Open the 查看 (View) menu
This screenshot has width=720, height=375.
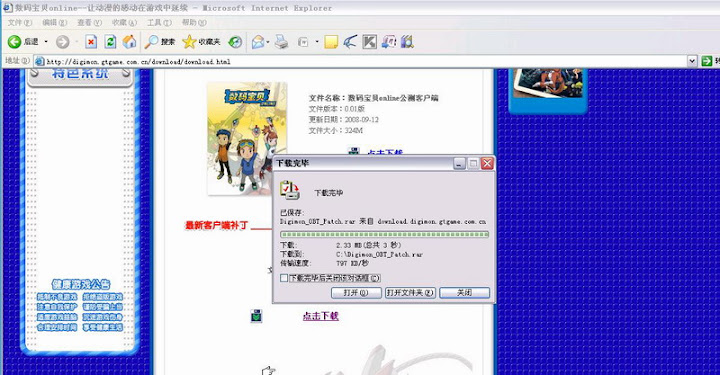coord(90,22)
